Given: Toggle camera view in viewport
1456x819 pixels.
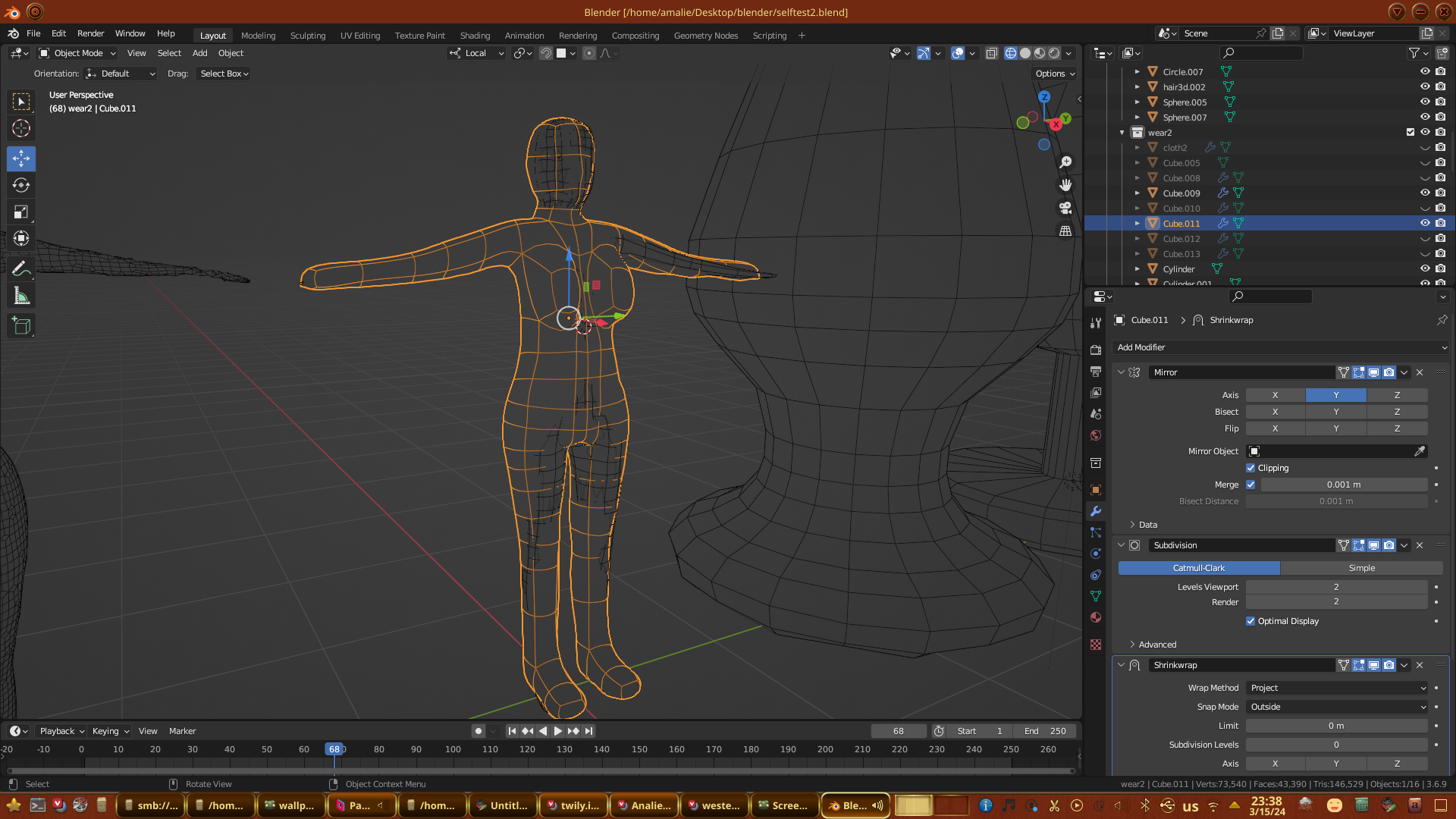Looking at the screenshot, I should point(1065,208).
